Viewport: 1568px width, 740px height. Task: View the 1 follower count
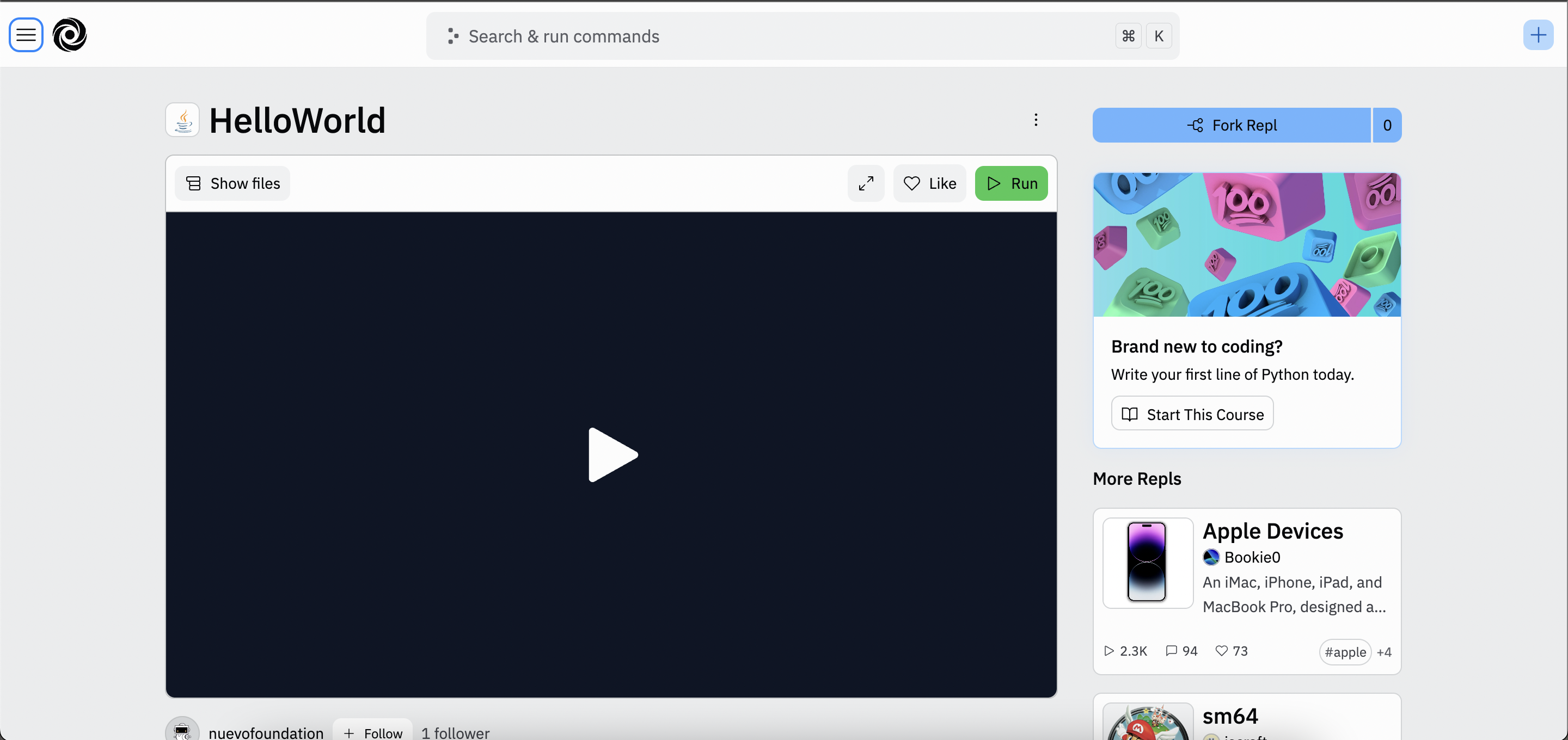[x=455, y=732]
